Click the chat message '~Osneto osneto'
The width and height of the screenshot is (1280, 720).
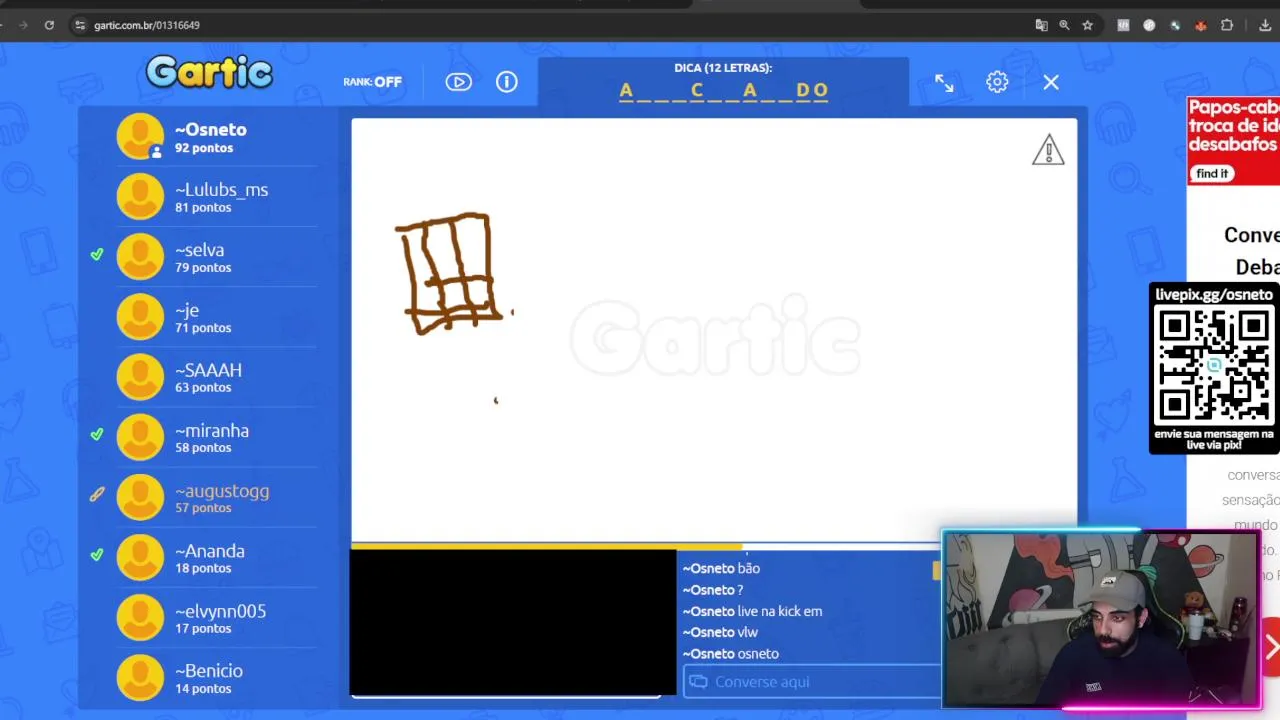point(730,654)
